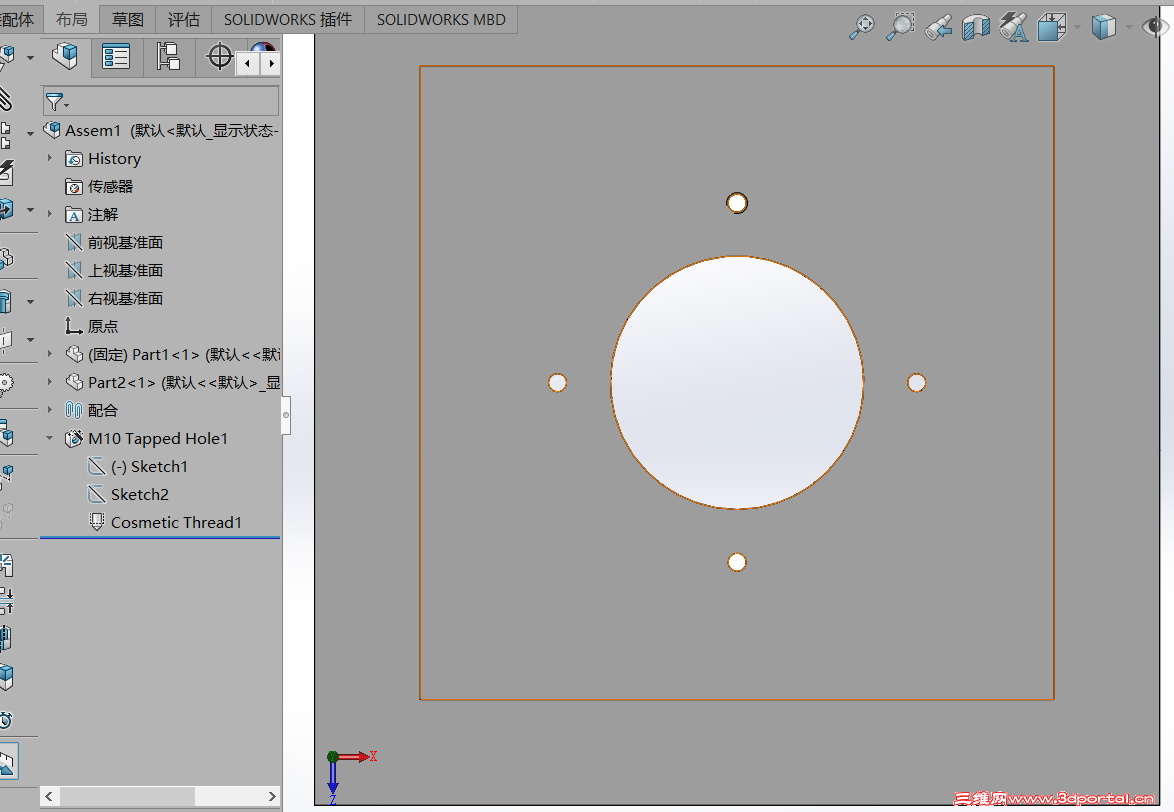
Task: Open View Orientation dropdown arrow
Action: [1077, 27]
